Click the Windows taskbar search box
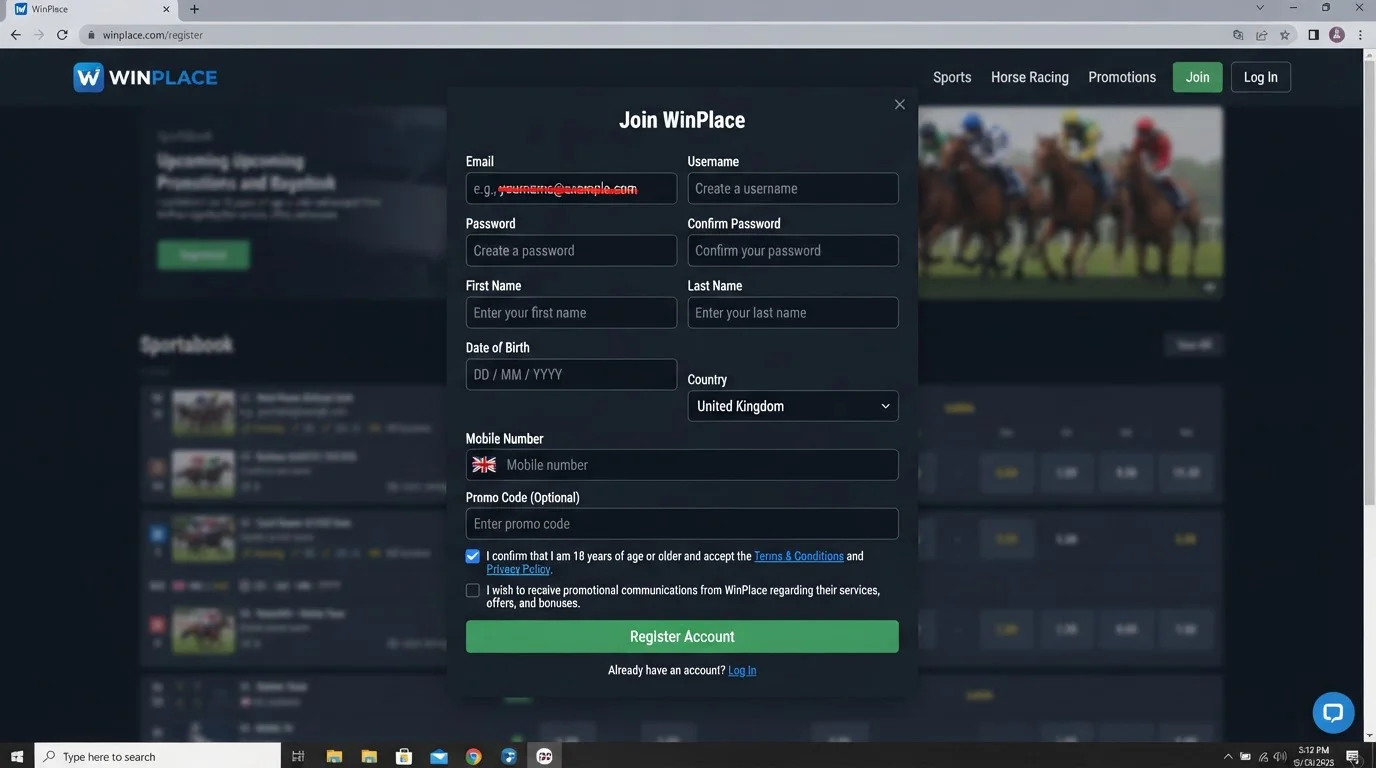Viewport: 1376px width, 768px height. tap(158, 756)
